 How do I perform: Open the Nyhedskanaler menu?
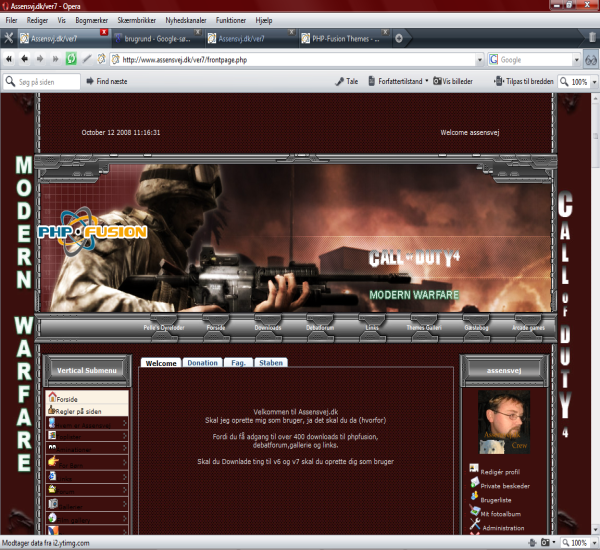(x=186, y=20)
